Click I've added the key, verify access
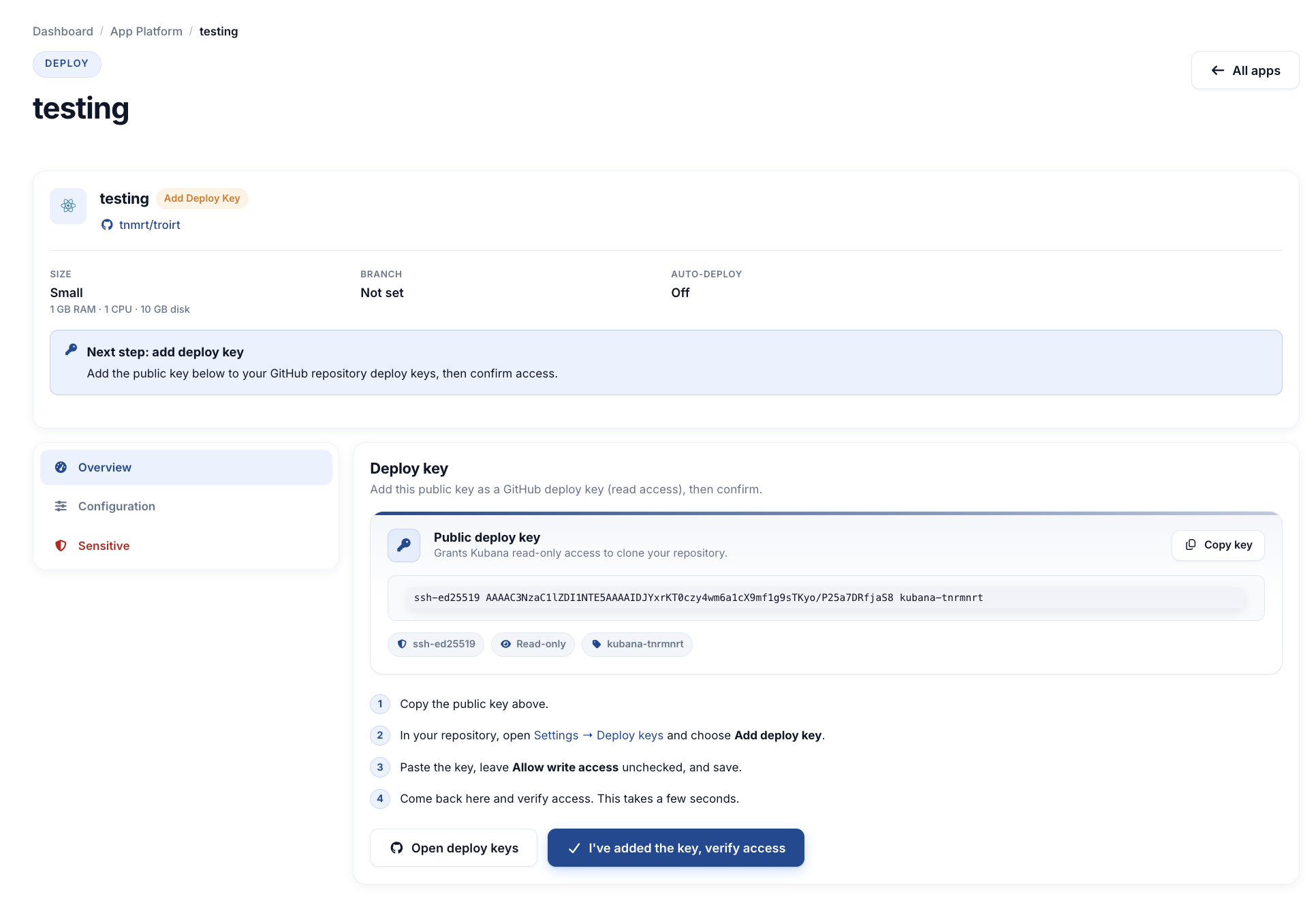The image size is (1316, 909). tap(676, 848)
